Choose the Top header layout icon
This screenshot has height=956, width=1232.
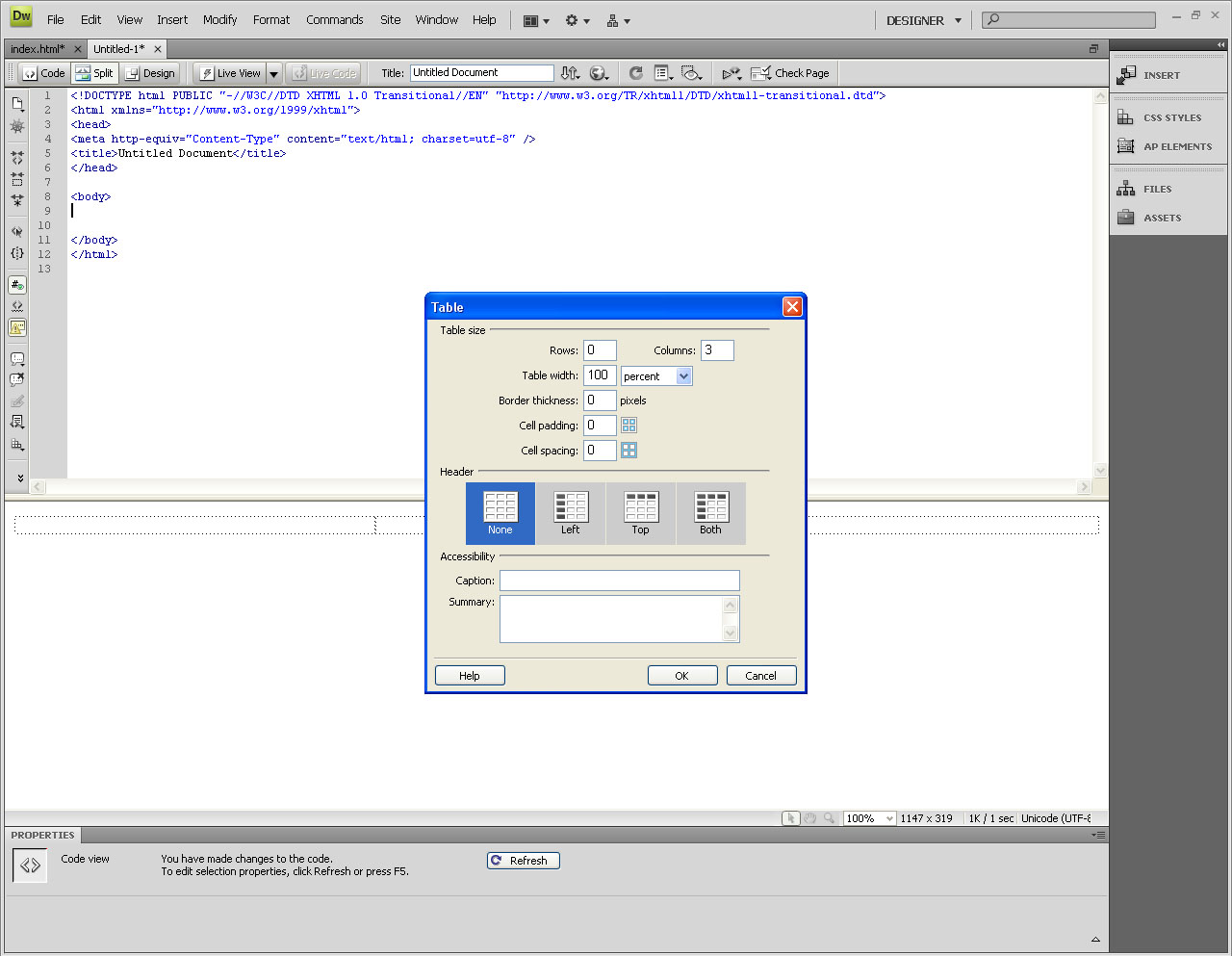coord(641,506)
